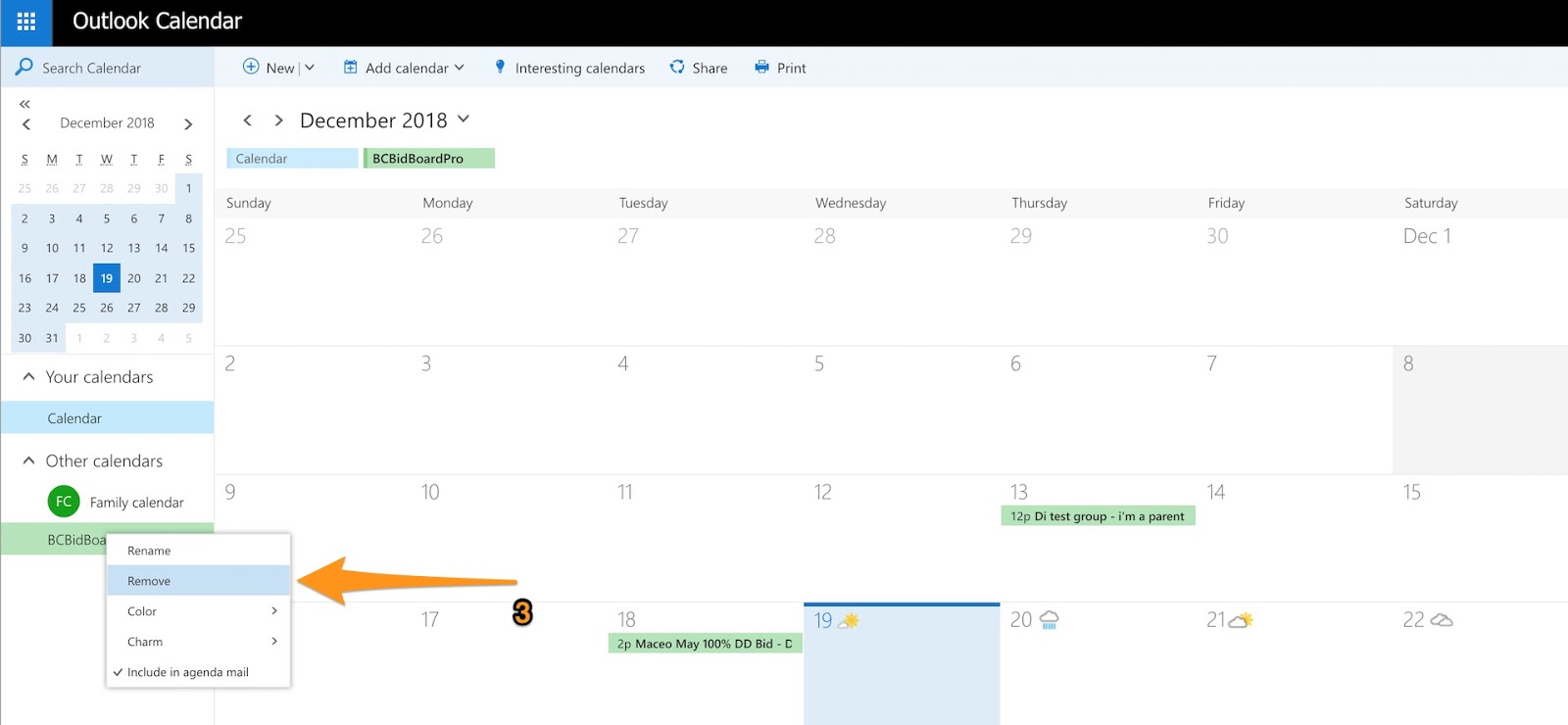Click the Print printer icon
This screenshot has width=1568, height=725.
(761, 67)
